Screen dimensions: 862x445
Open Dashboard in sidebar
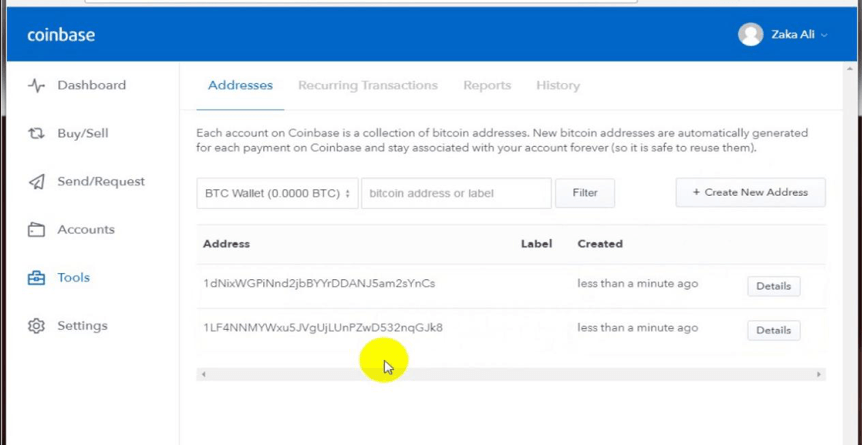pyautogui.click(x=92, y=85)
